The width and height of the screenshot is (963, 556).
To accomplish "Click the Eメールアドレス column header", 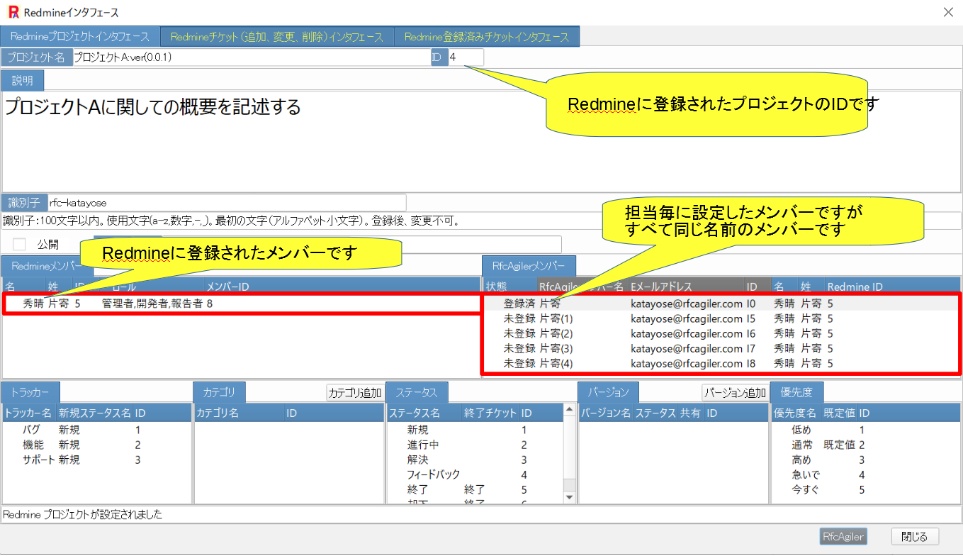I will [x=685, y=286].
